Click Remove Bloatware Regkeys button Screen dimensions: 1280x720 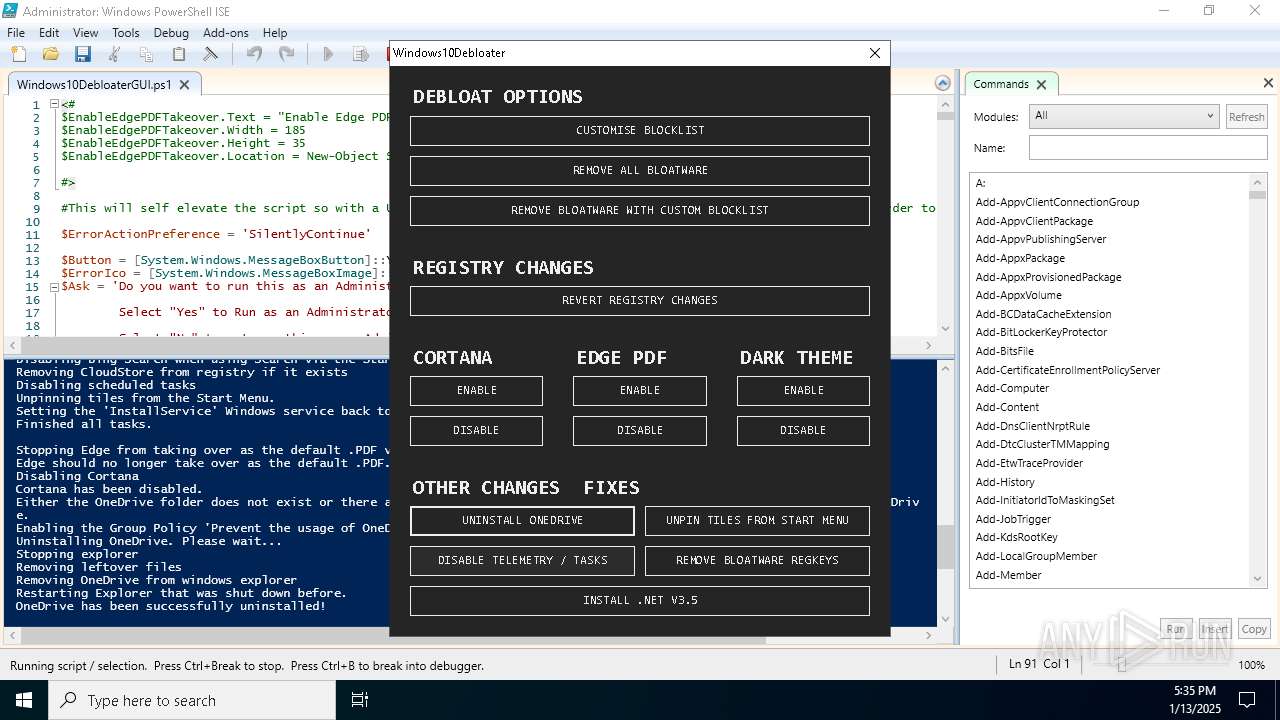click(x=757, y=561)
